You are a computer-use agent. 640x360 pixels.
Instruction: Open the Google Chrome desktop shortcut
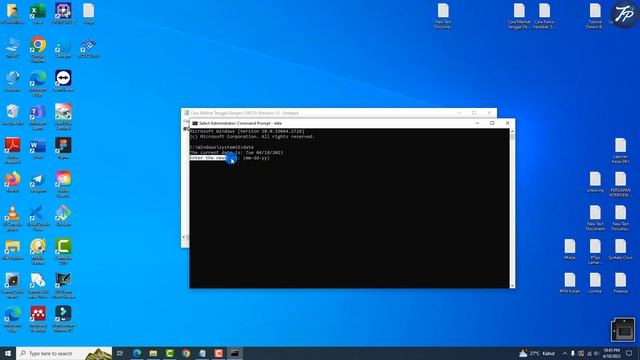pyautogui.click(x=38, y=49)
